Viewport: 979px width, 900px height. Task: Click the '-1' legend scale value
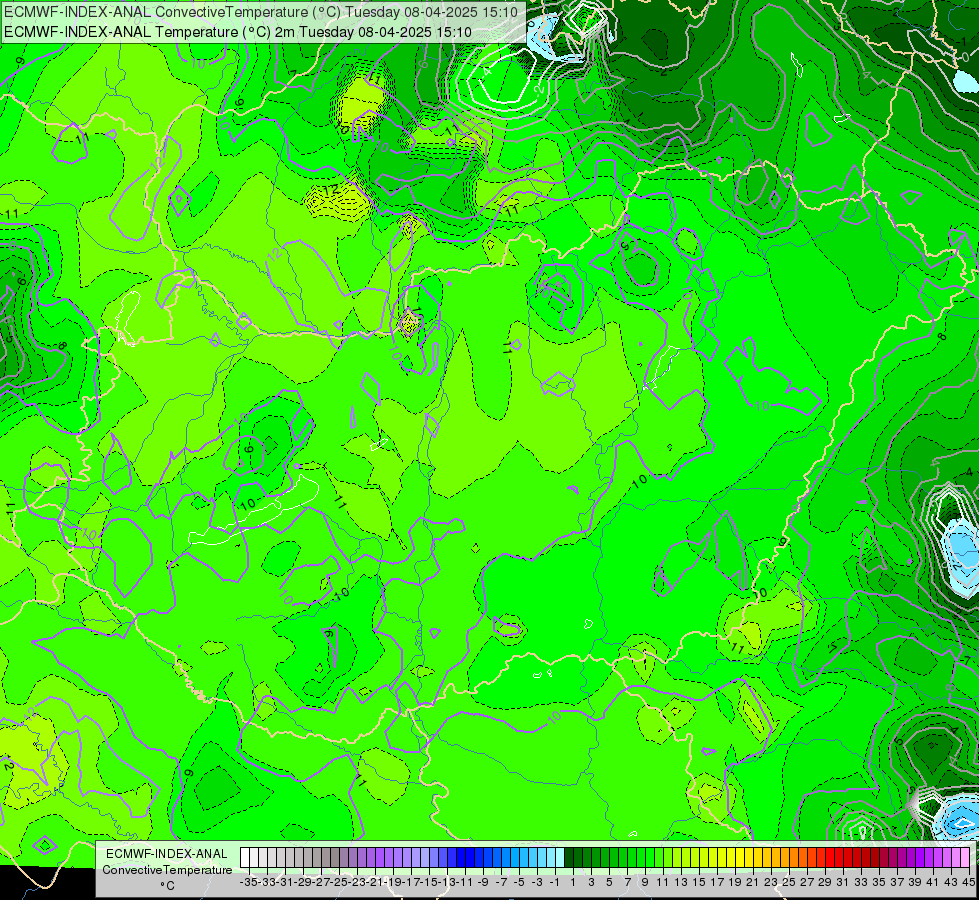pos(554,882)
